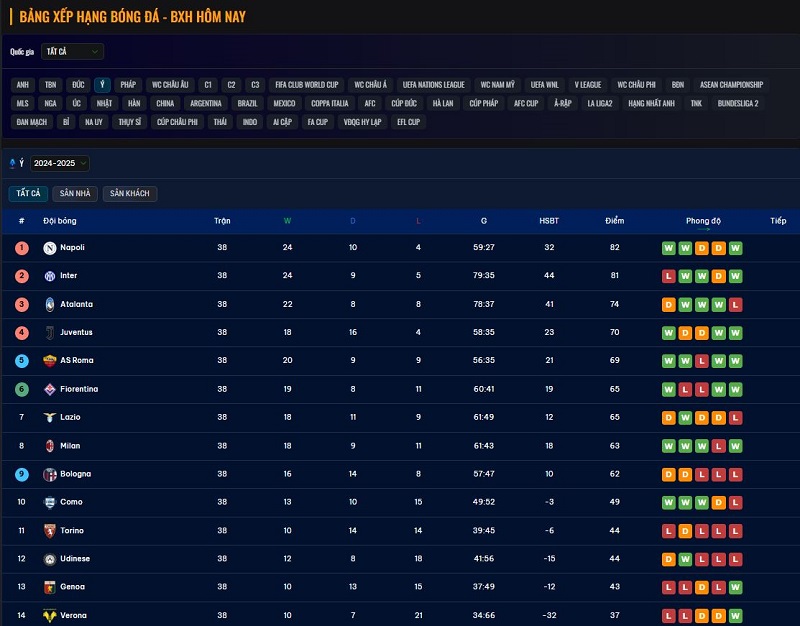Choose the FIFA CLUB WORLD CUP filter

pos(307,85)
